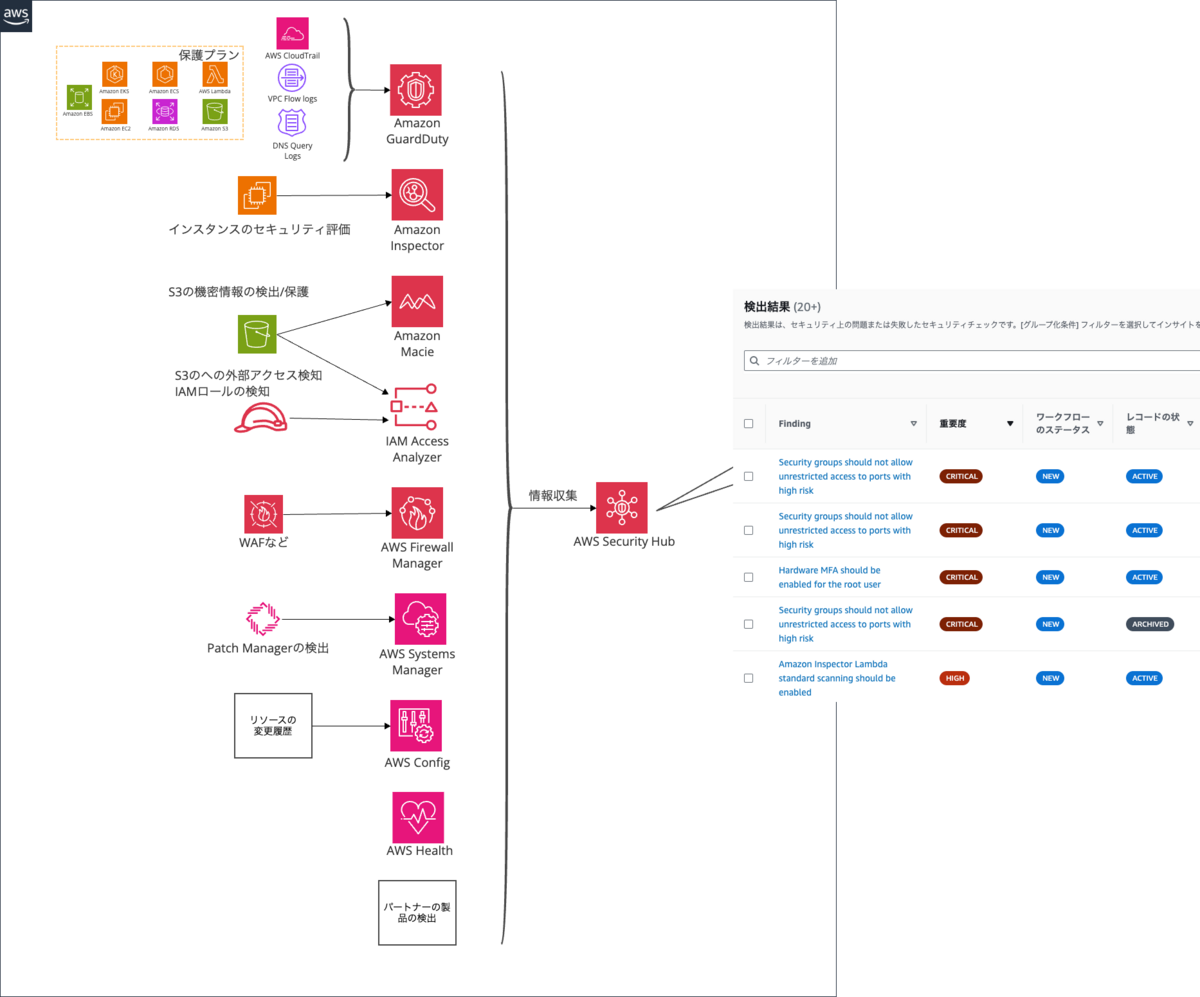Sort by the 重要度 column arrow
Screen dimensions: 1200x997
[x=1010, y=423]
